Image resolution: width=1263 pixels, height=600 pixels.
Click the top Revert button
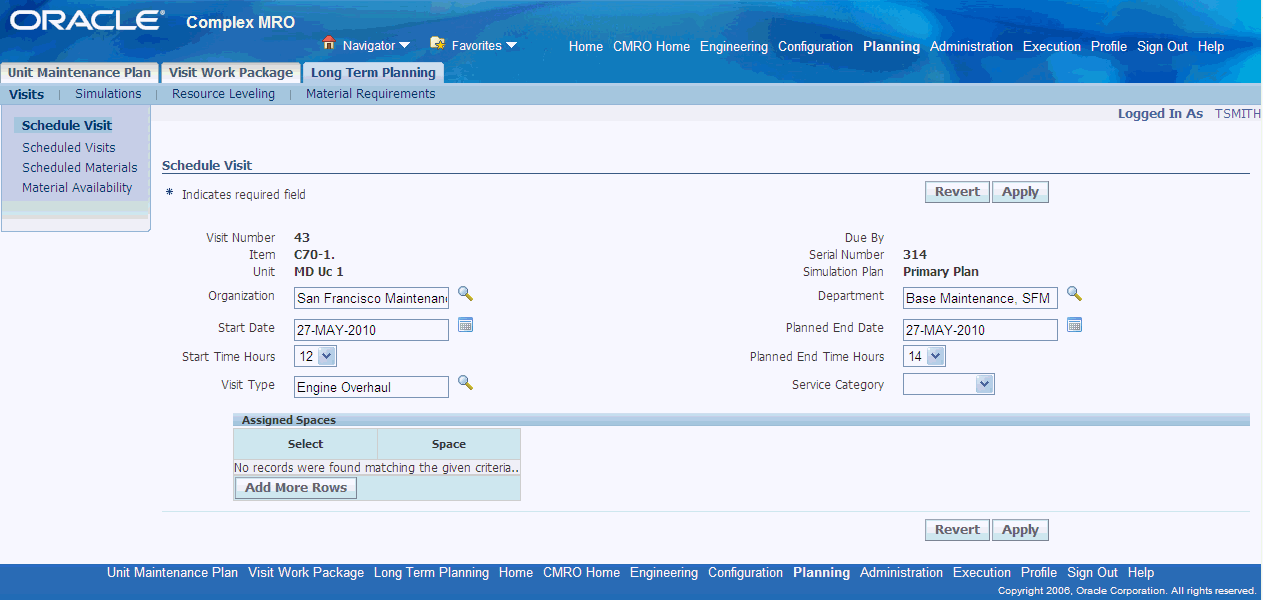[958, 192]
